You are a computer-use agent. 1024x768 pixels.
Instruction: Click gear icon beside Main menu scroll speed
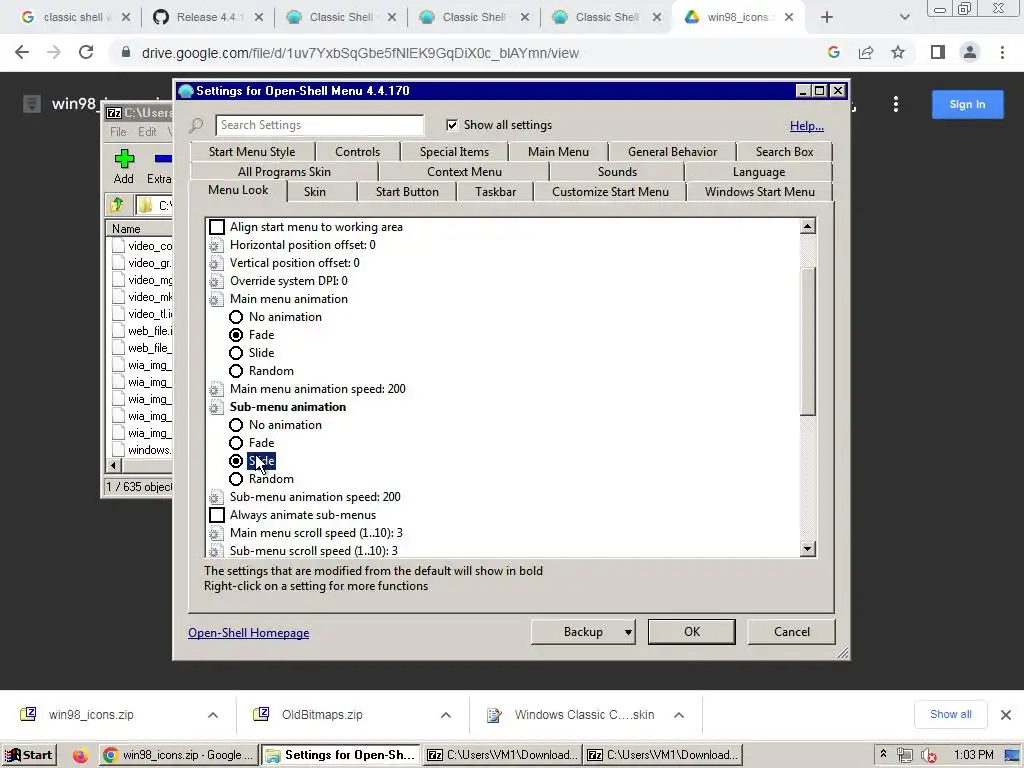[216, 534]
